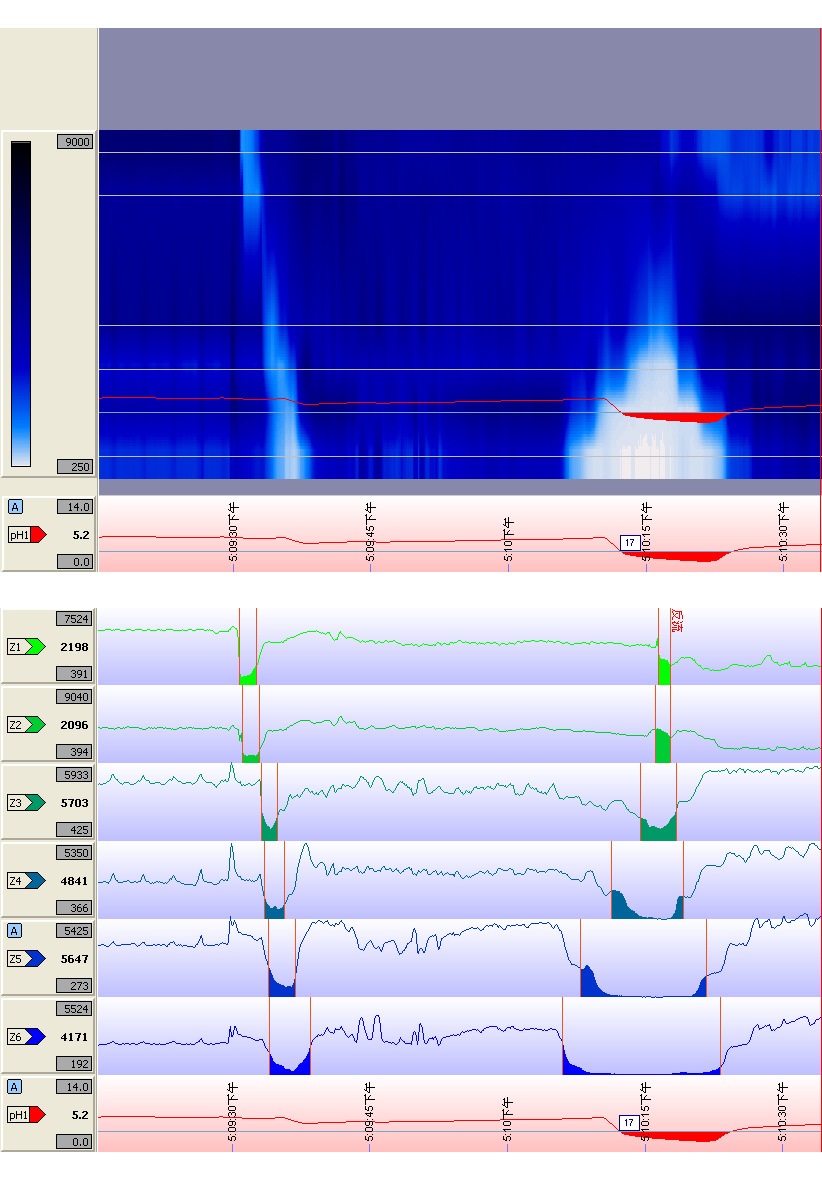Click the 5:10:30 time label on upper axis
Viewport: 822px width, 1181px height.
coord(783,533)
